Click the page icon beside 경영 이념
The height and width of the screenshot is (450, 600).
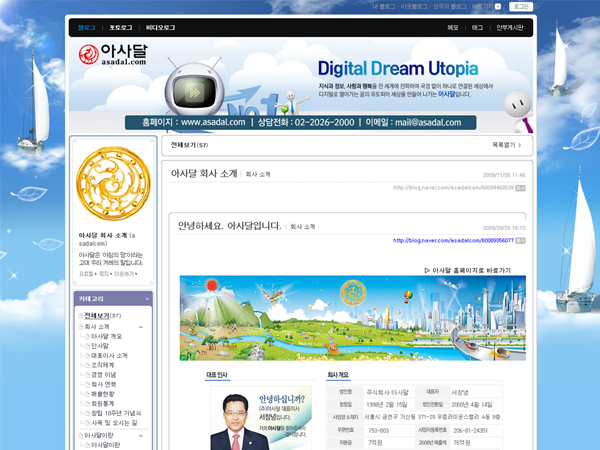click(x=88, y=375)
